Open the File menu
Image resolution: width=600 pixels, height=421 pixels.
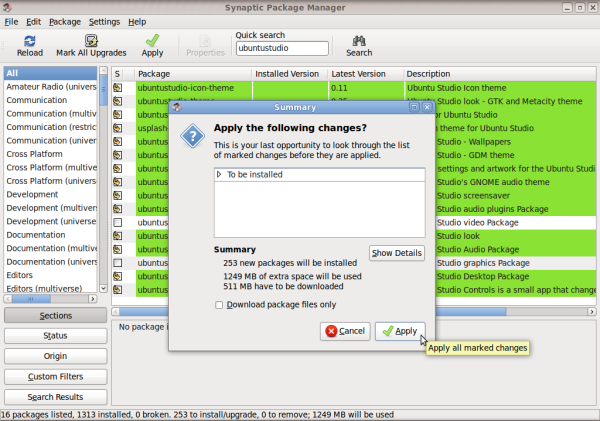11,22
